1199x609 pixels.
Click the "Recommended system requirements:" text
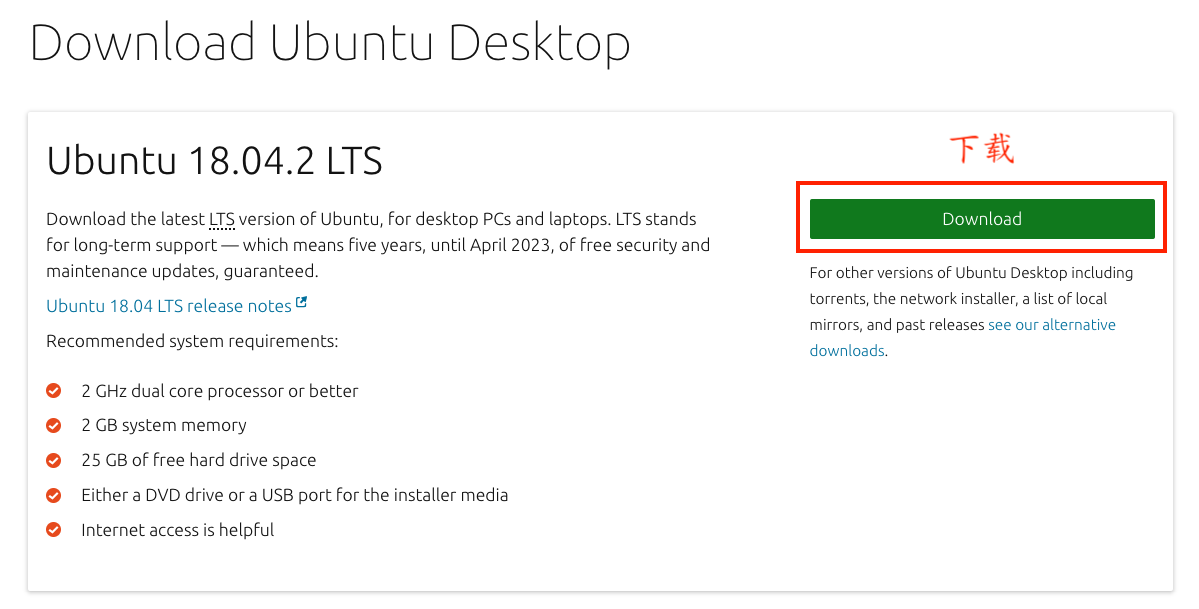(192, 341)
